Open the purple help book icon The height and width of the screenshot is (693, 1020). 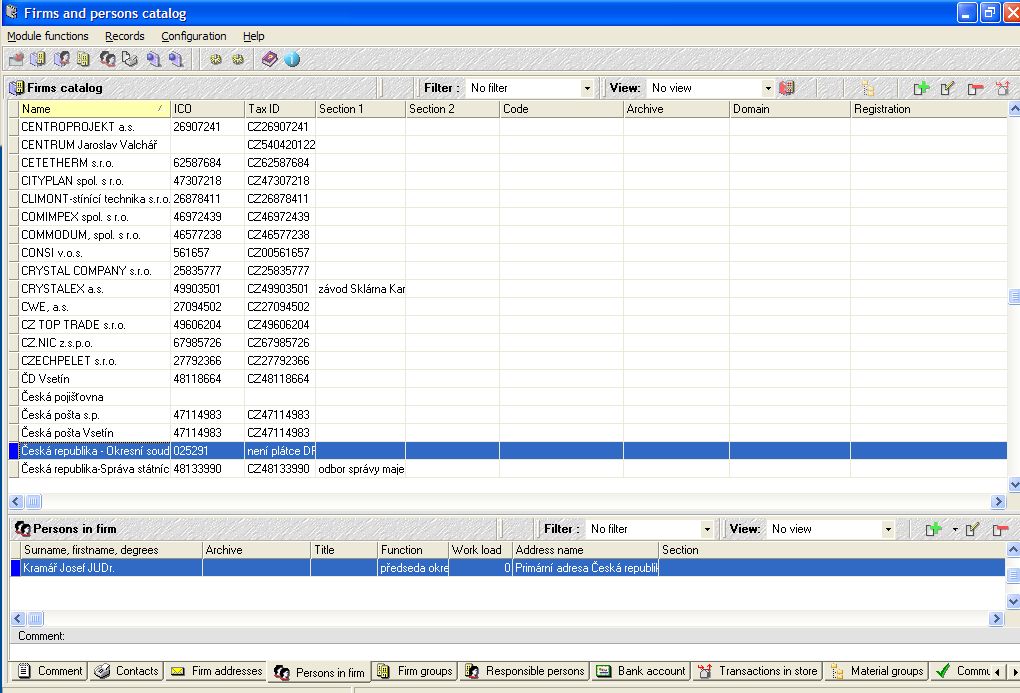pyautogui.click(x=269, y=59)
